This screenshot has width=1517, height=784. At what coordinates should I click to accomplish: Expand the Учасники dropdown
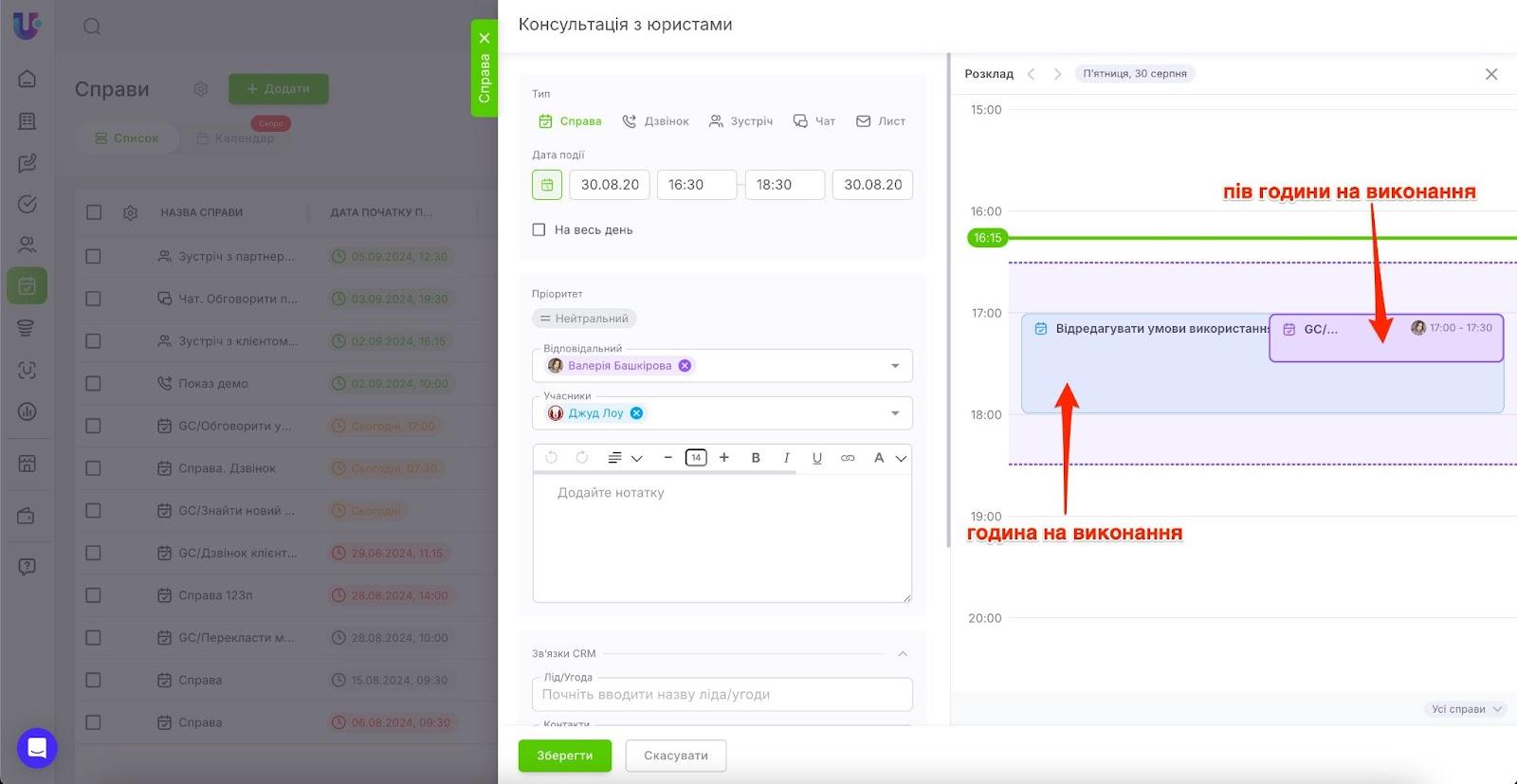(x=895, y=413)
